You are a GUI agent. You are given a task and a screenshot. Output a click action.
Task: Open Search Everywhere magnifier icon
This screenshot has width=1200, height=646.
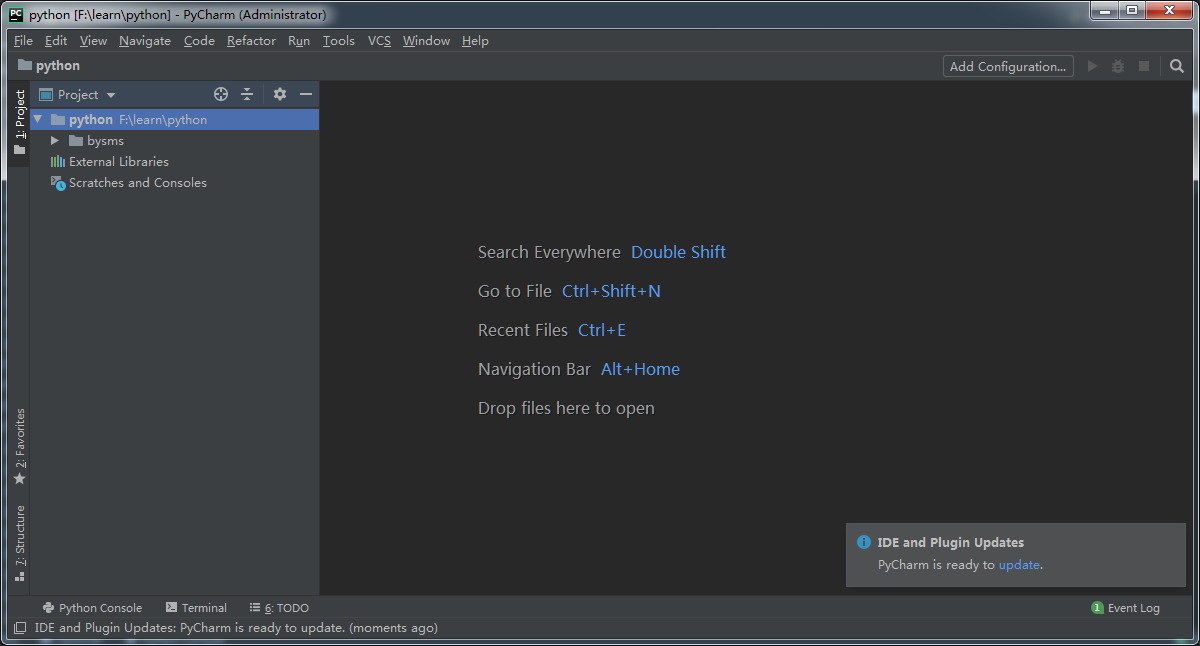click(1177, 66)
